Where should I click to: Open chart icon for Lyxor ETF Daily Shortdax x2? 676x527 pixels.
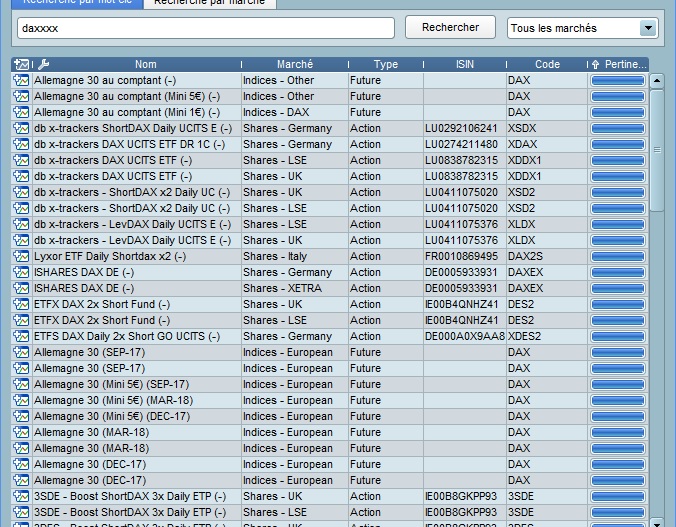pos(21,256)
